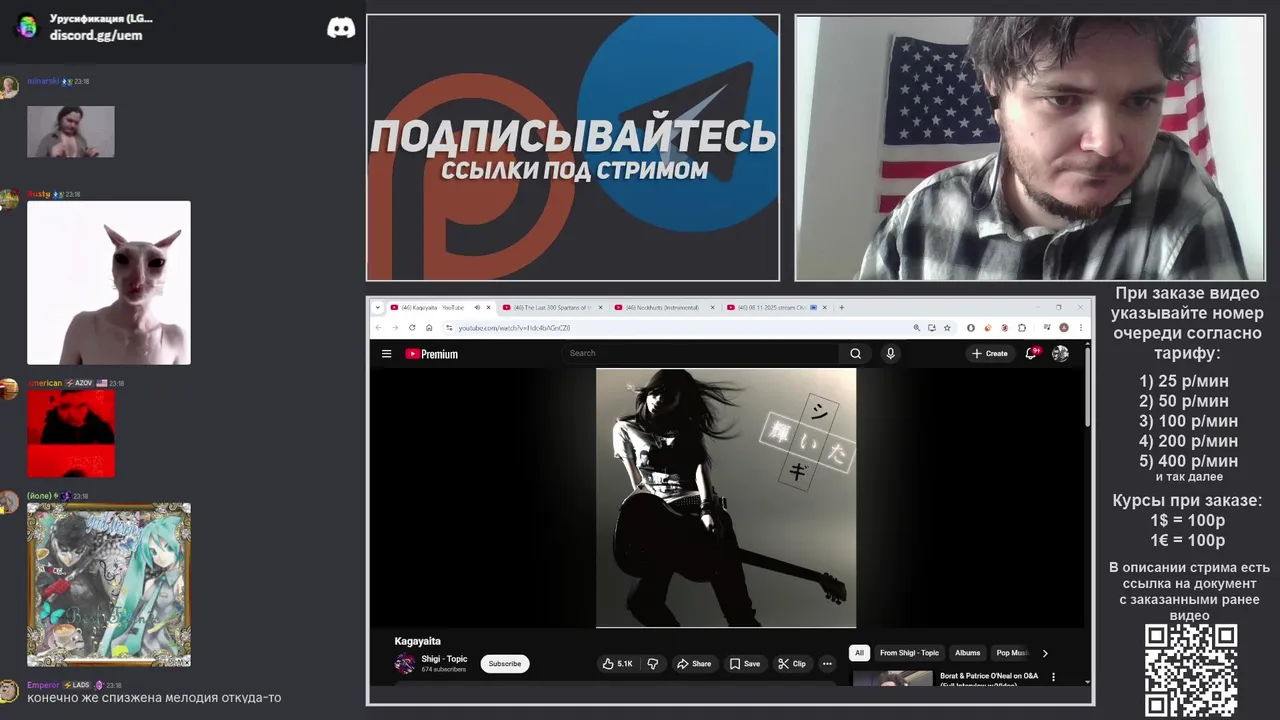
Task: Close the Neckhurts (Instrumental) tab
Action: (x=712, y=307)
